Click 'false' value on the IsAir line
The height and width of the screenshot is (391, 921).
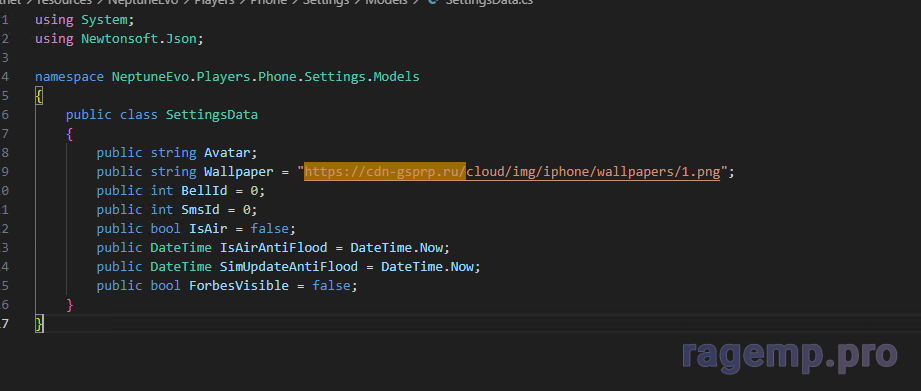269,228
